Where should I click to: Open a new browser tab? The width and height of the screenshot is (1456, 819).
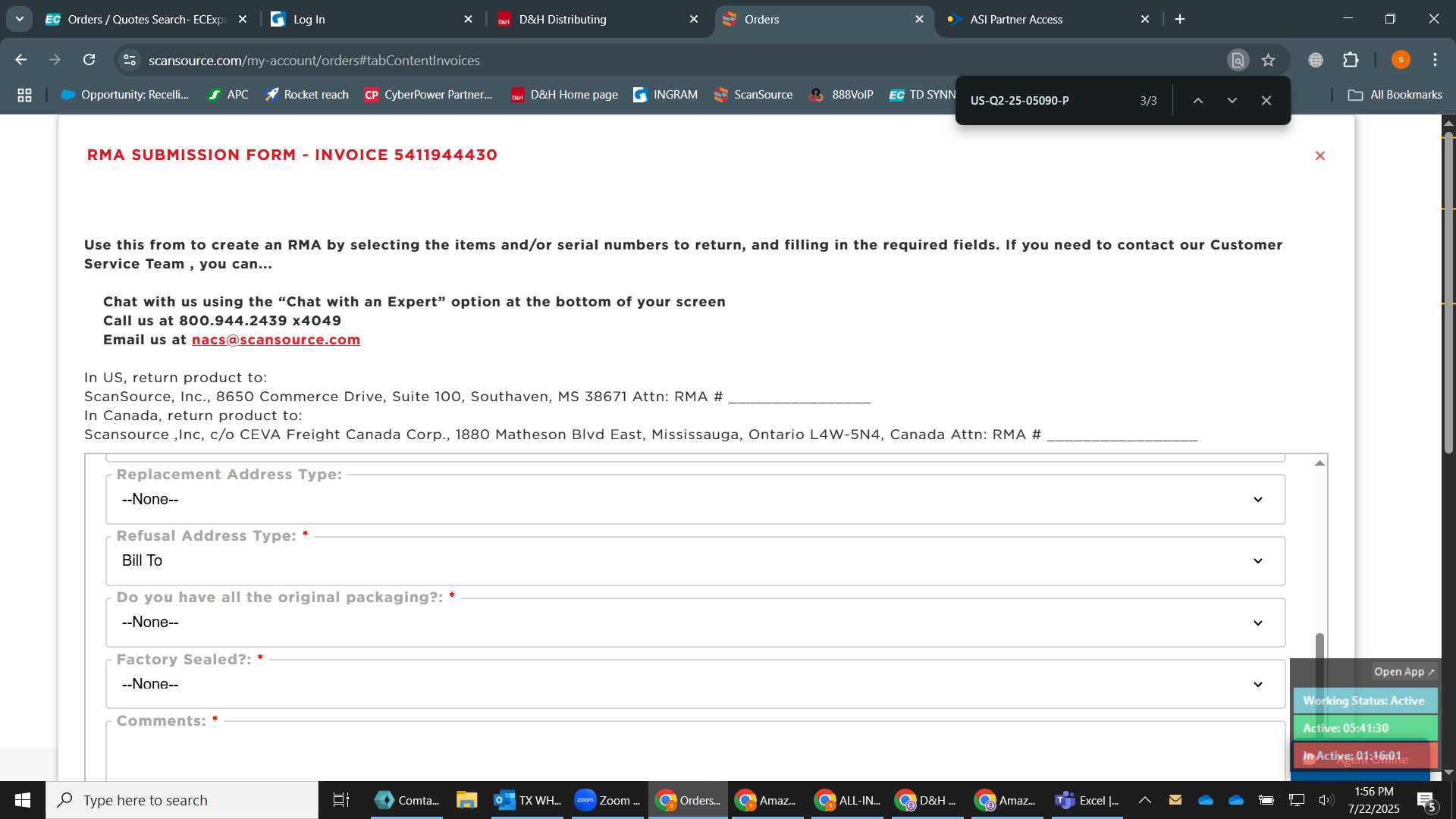[1180, 20]
